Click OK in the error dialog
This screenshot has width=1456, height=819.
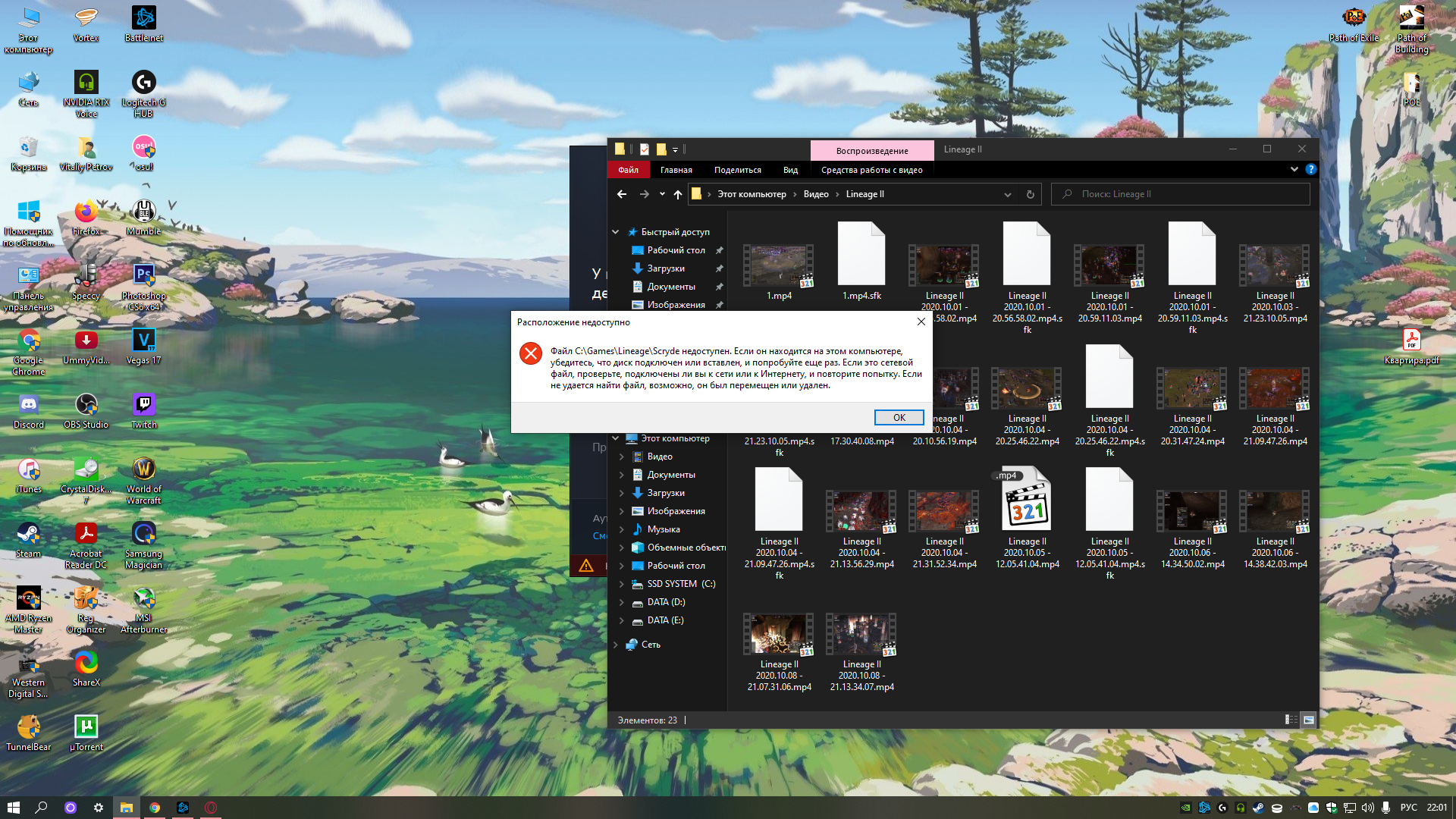pos(899,418)
